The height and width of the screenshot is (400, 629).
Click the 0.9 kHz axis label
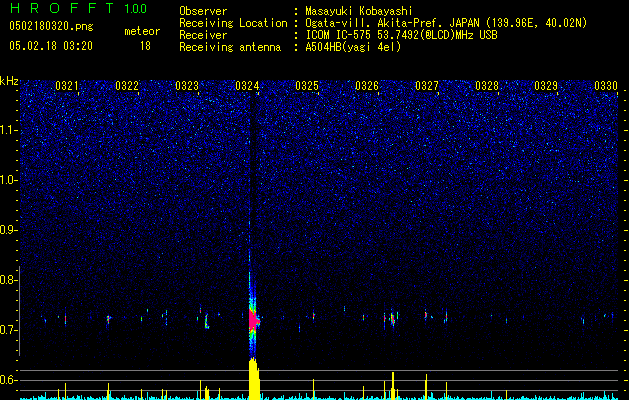coord(7,230)
